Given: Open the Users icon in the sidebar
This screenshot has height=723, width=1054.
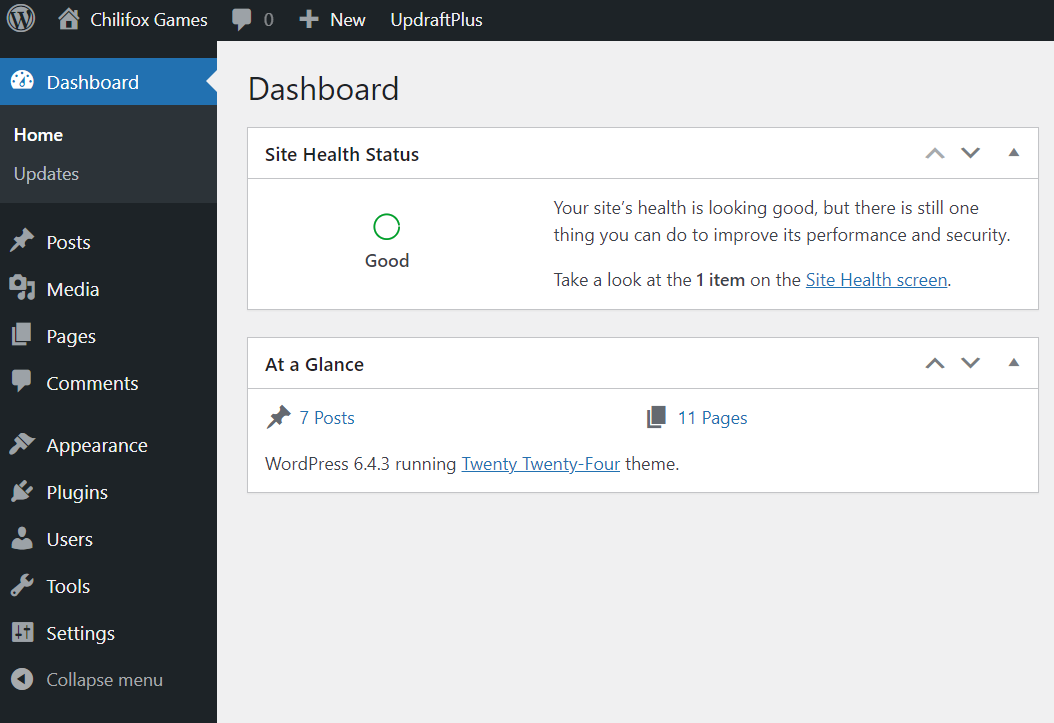Looking at the screenshot, I should coord(22,538).
